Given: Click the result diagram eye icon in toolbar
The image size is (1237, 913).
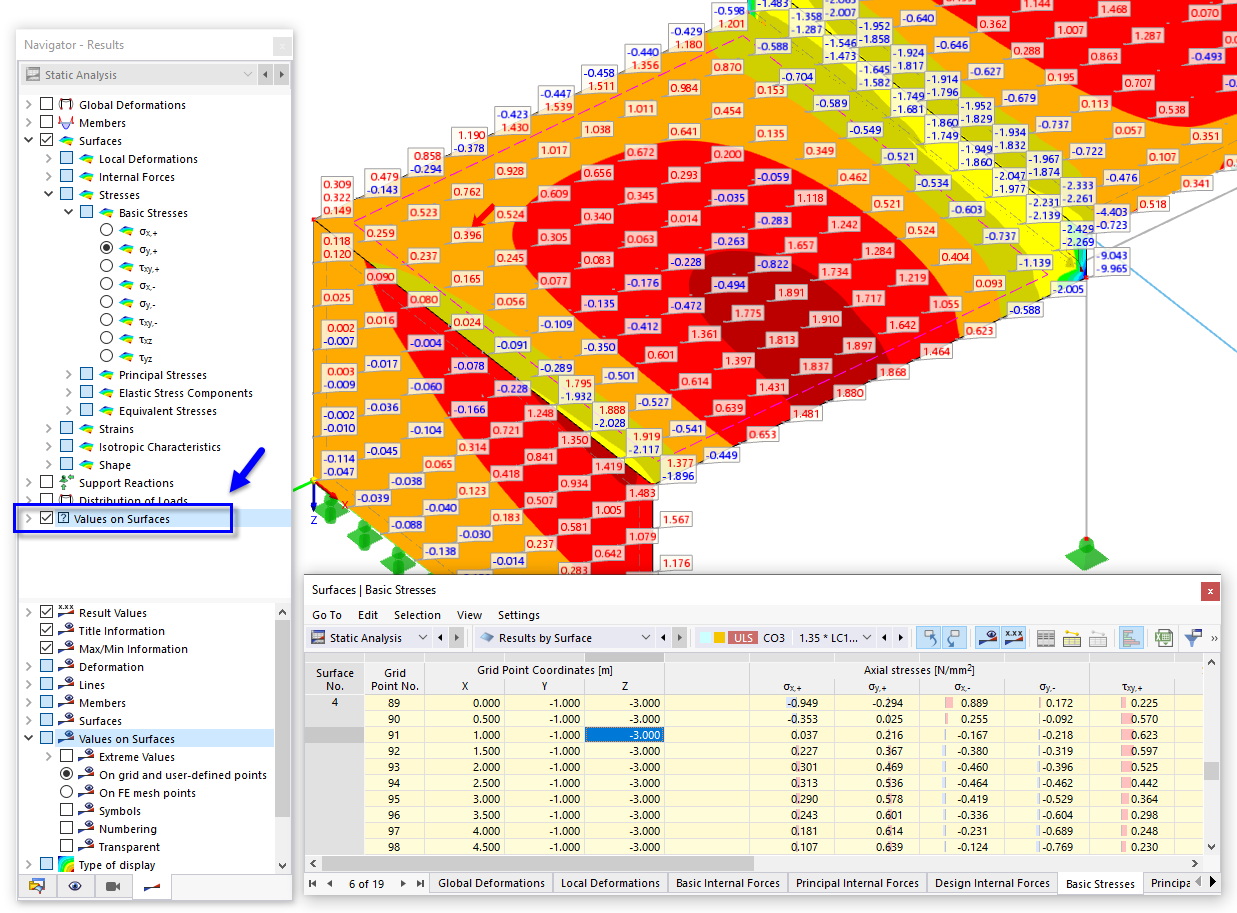Looking at the screenshot, I should coord(987,637).
